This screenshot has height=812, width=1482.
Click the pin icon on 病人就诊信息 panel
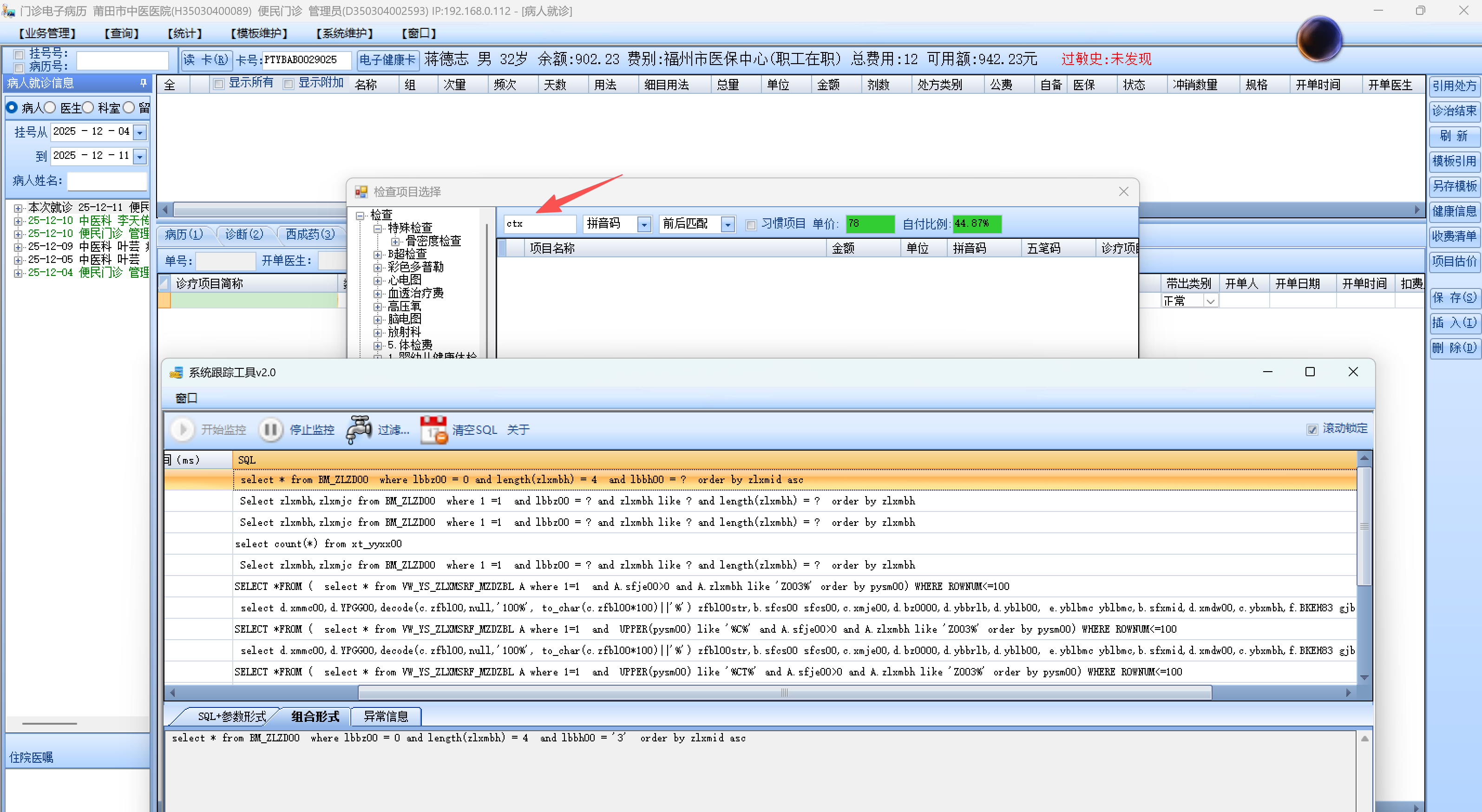point(143,84)
